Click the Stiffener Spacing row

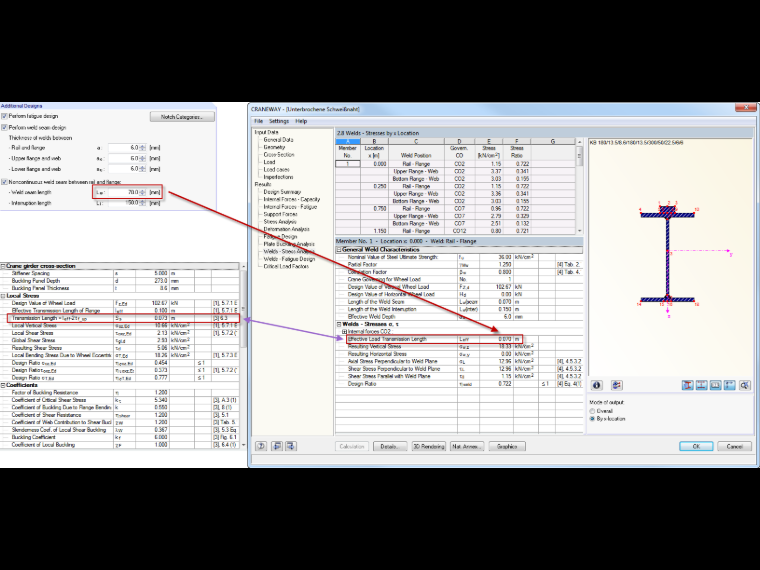[120, 273]
